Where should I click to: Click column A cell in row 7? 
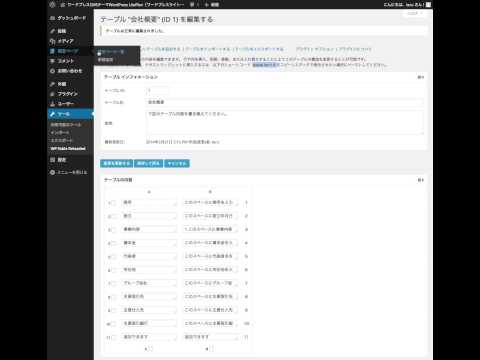click(x=149, y=284)
